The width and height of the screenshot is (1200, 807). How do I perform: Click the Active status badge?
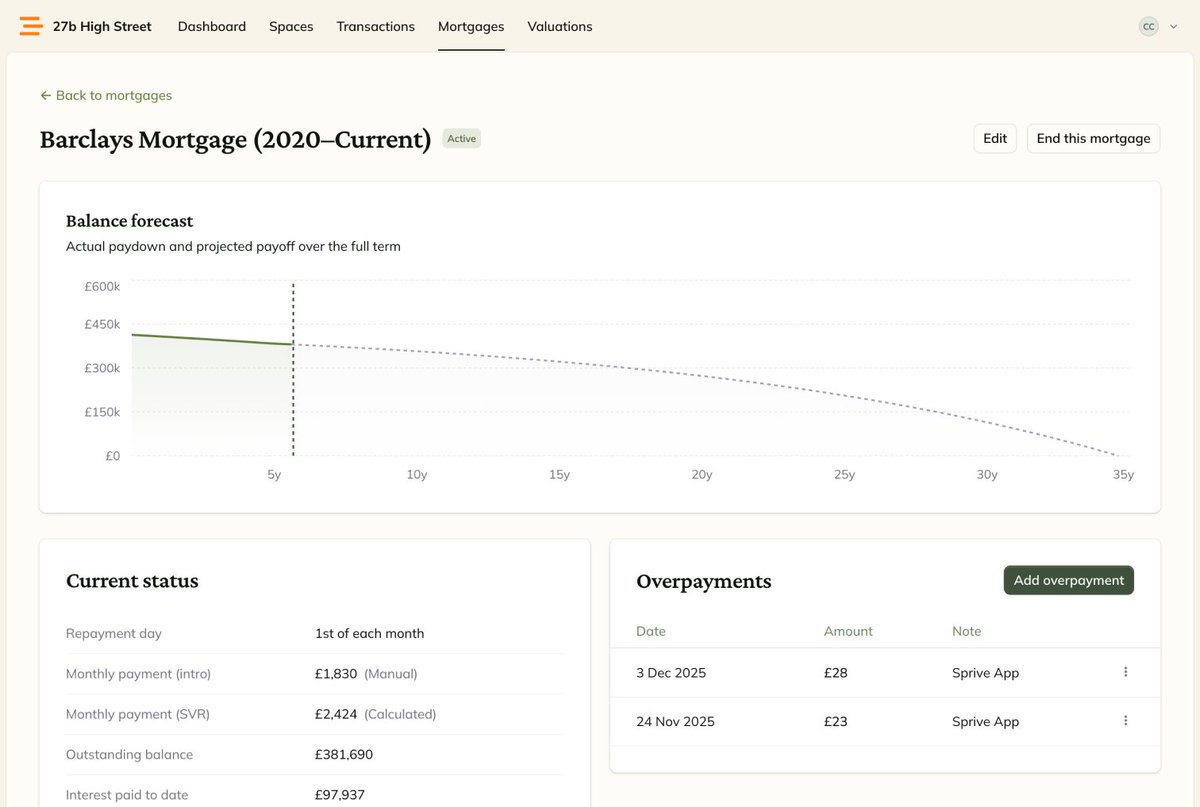click(462, 139)
